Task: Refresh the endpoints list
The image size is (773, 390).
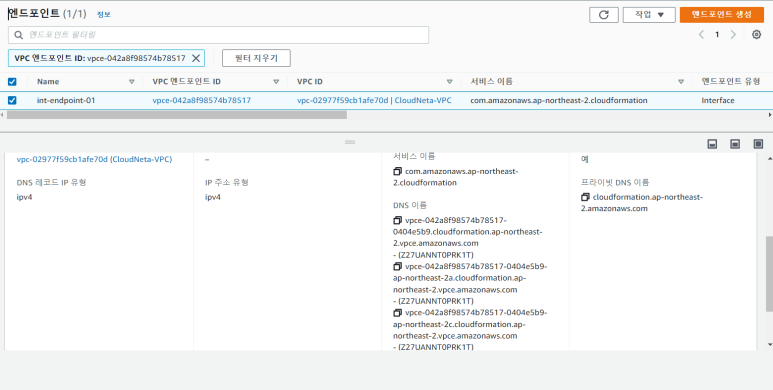Action: coord(603,15)
